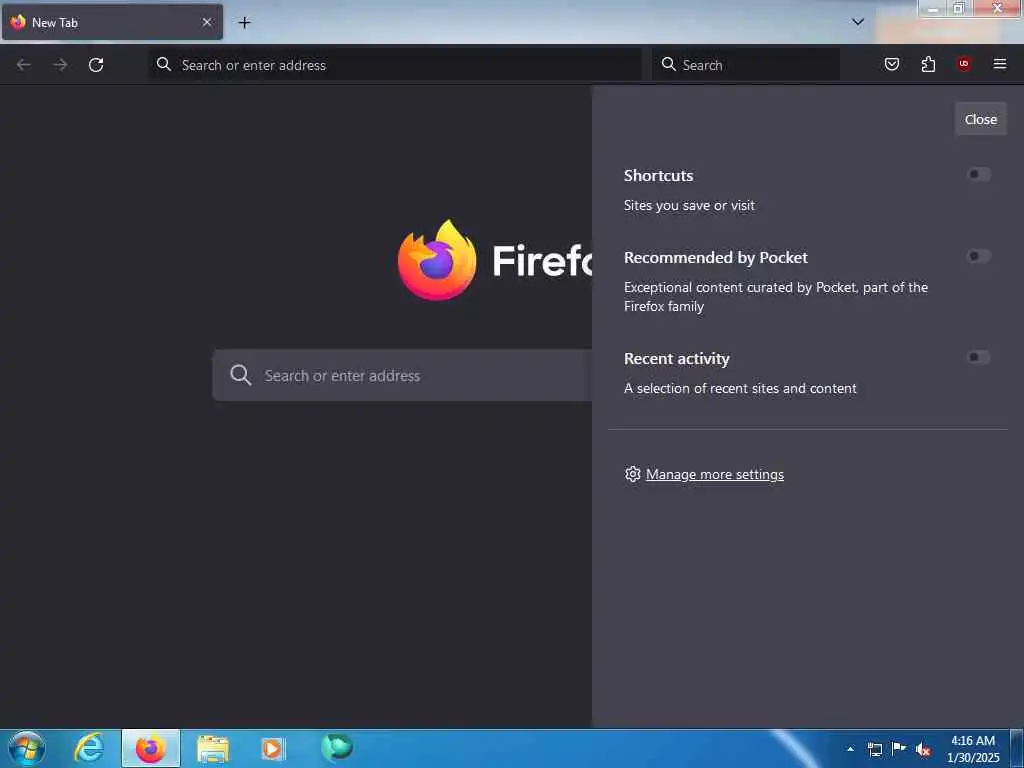Open the List all tabs dropdown arrow
The image size is (1024, 768).
858,22
